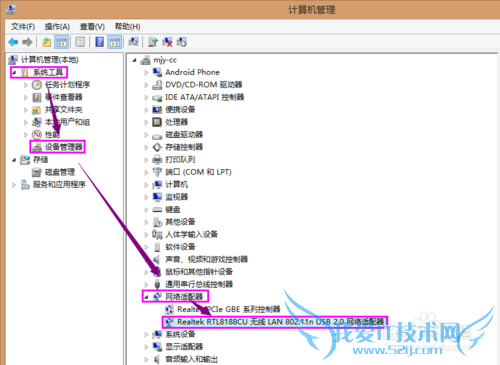This screenshot has height=365, width=500.
Task: Select 磁盘管理 under 存储
Action: tap(60, 172)
